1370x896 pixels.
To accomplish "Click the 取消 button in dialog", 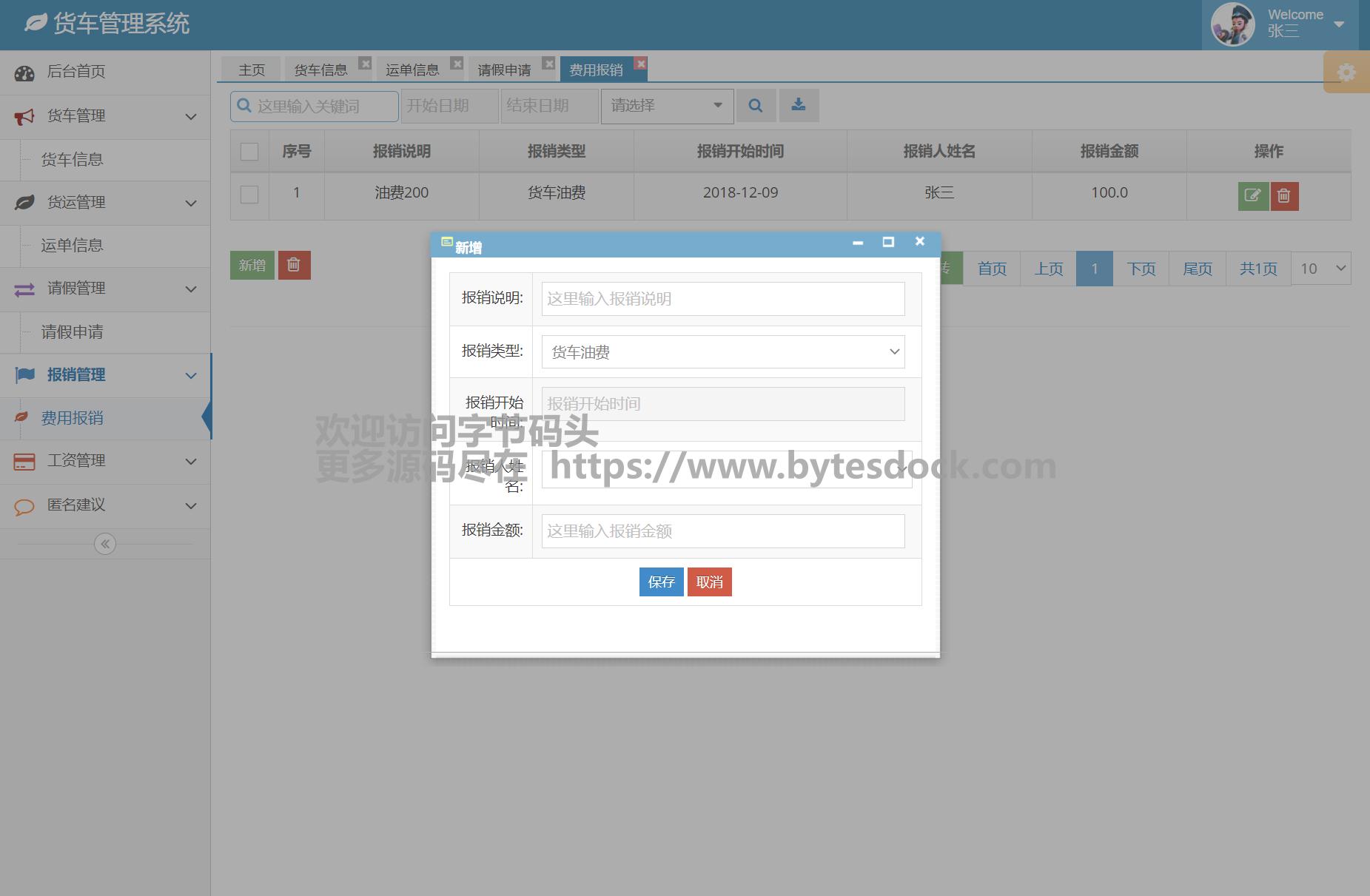I will pos(709,582).
